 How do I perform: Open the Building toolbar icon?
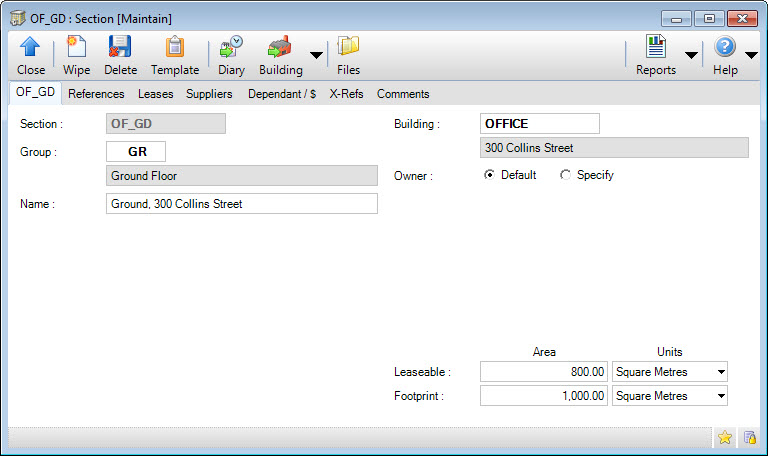pos(280,47)
